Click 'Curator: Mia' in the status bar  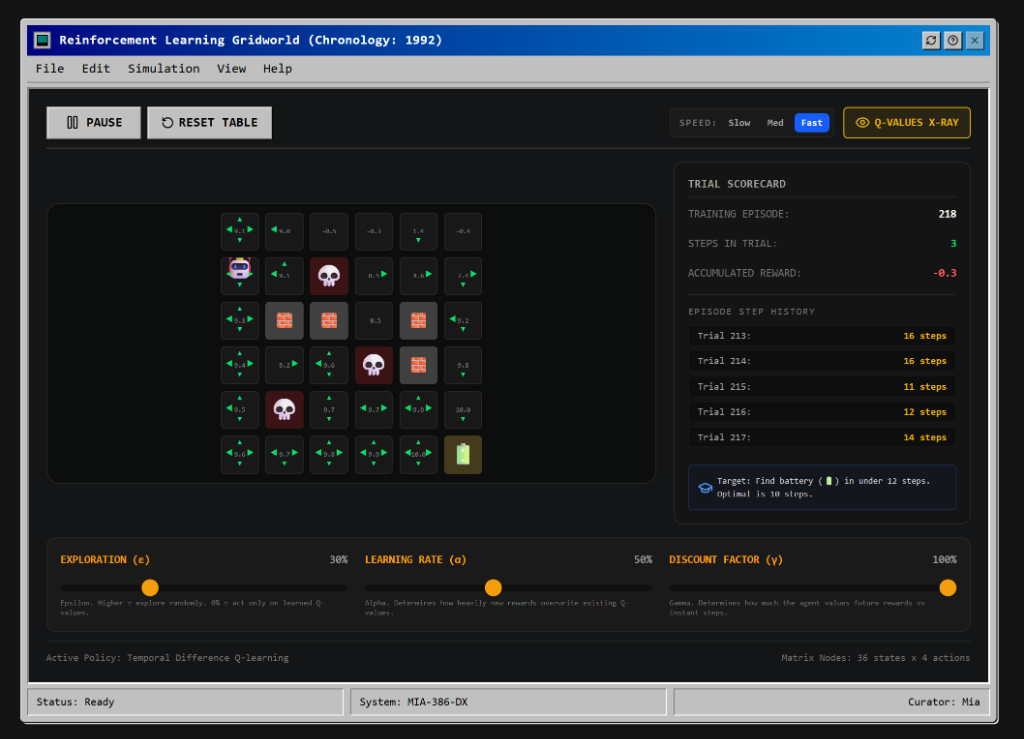[944, 702]
